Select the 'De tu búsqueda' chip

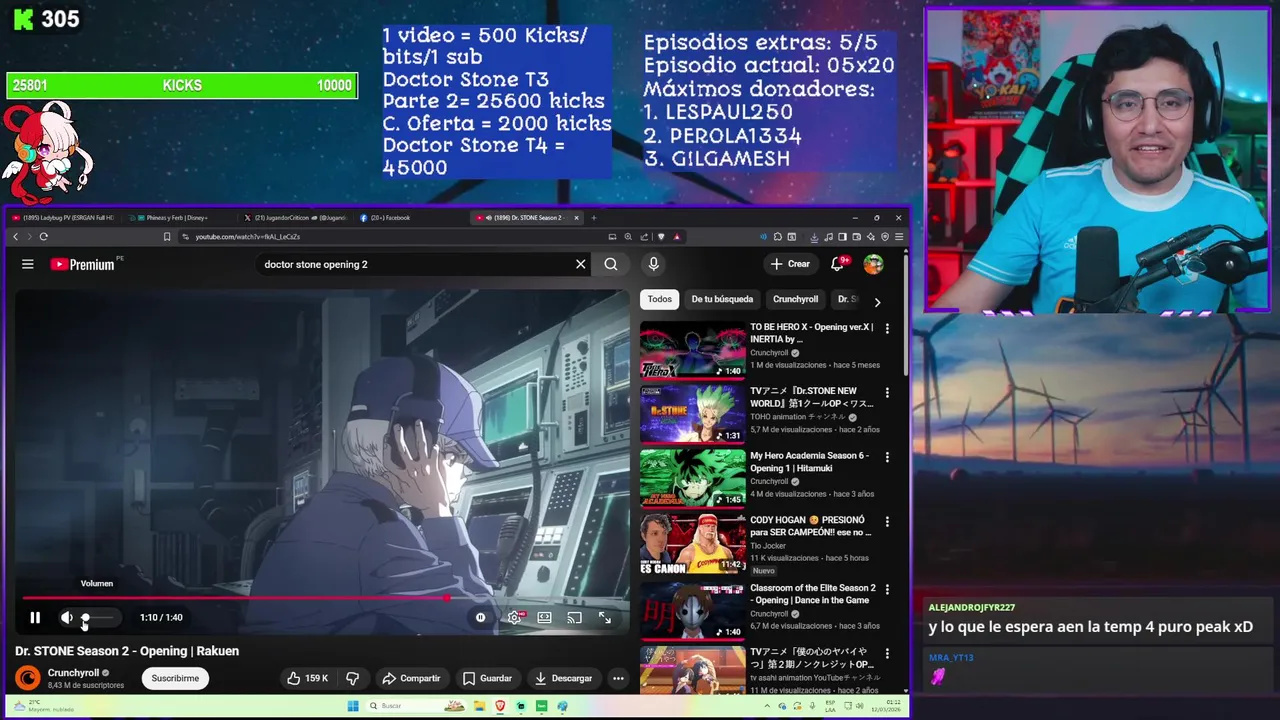[722, 299]
